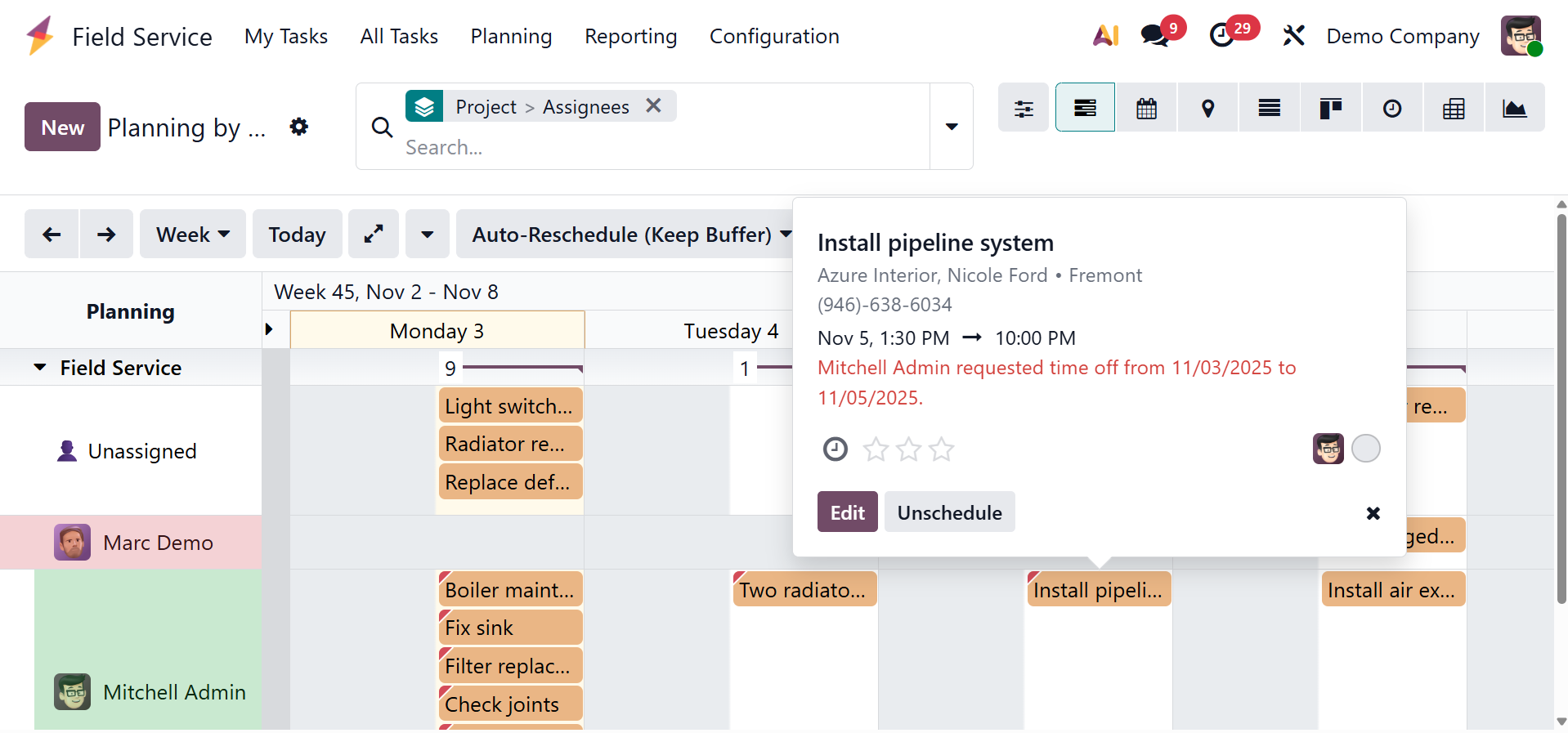Open the discuss messages icon
Viewport: 1568px width, 733px height.
(x=1154, y=36)
